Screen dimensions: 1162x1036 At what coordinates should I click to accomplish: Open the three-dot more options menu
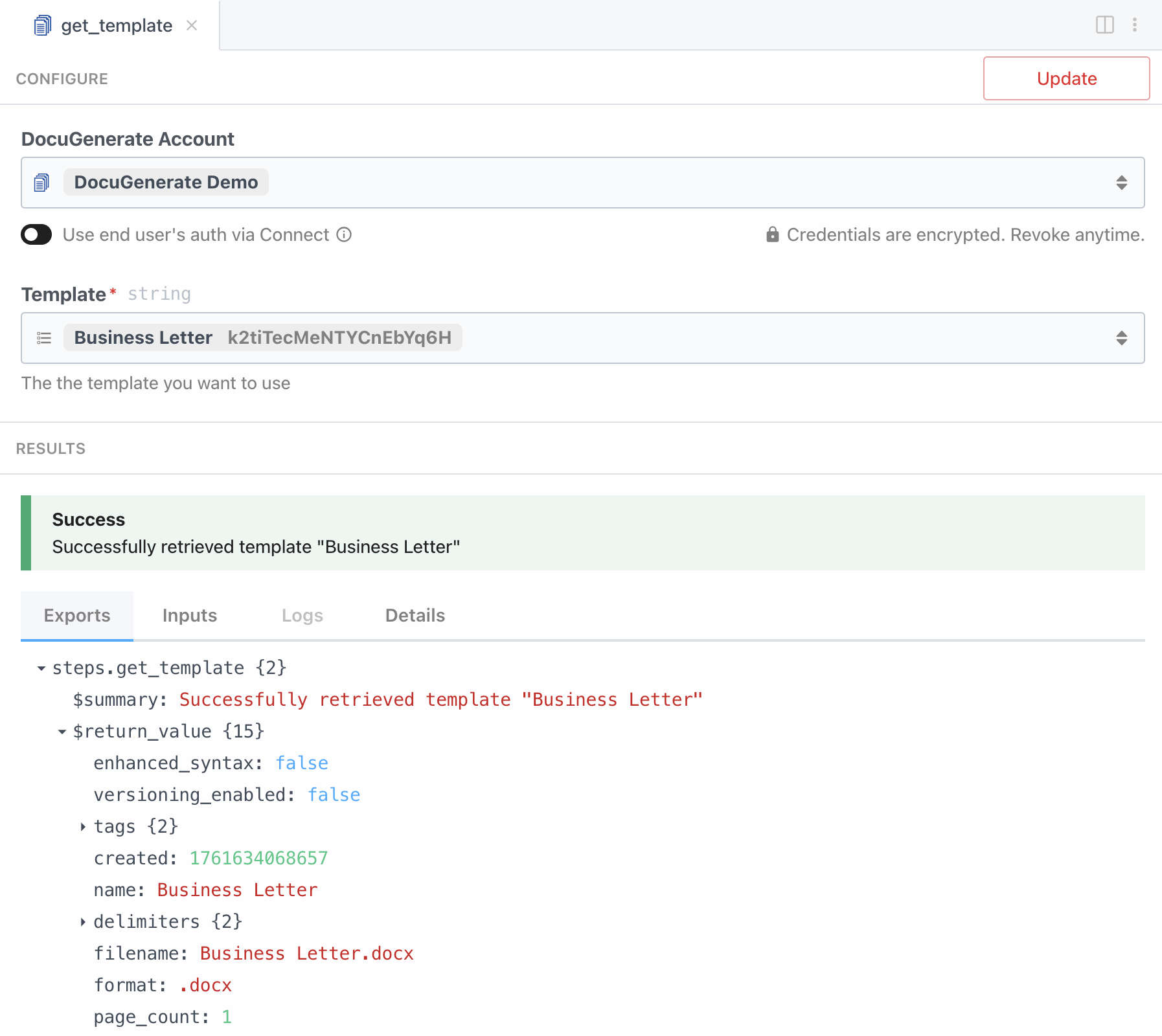(1134, 25)
